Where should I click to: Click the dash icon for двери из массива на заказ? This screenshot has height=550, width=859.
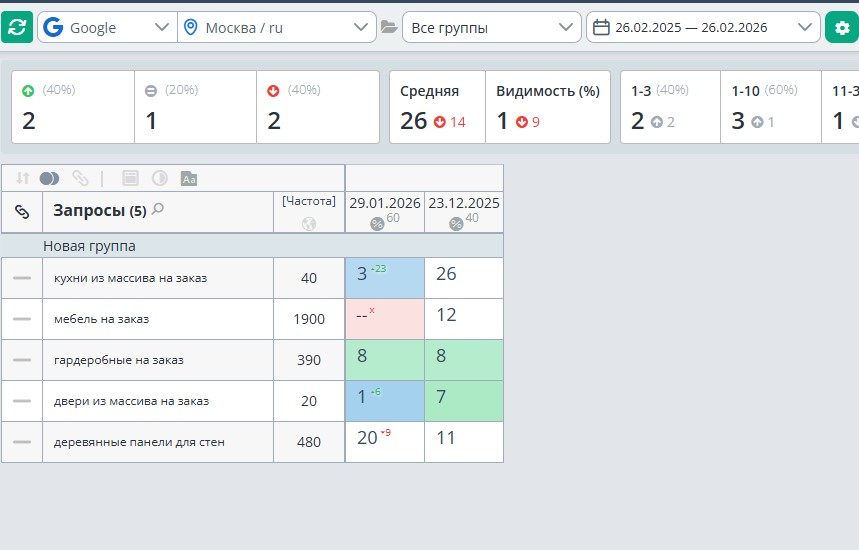(x=22, y=401)
